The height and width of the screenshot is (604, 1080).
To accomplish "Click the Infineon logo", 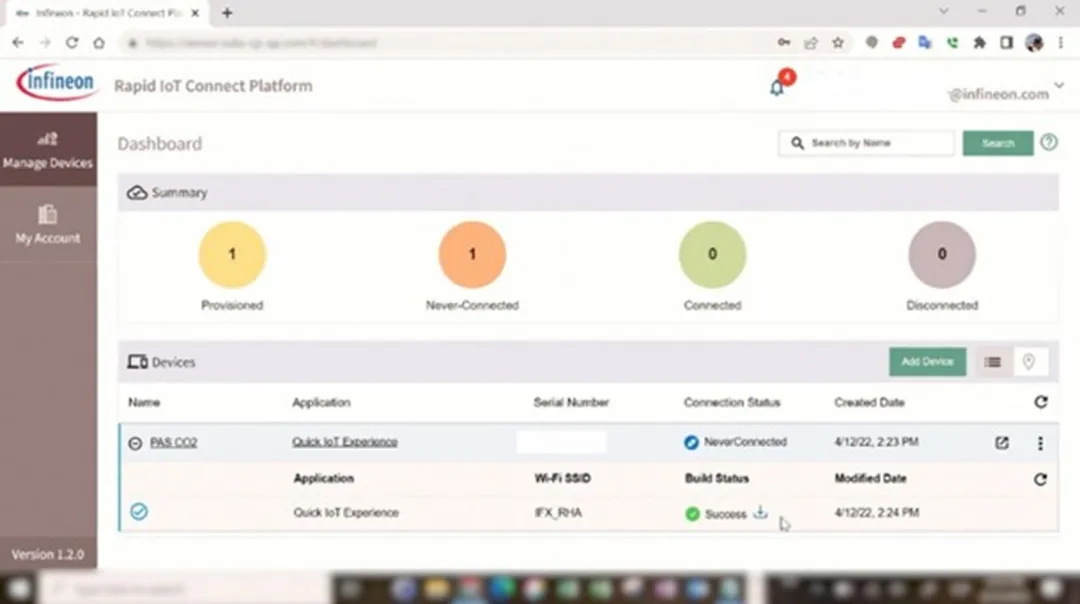I will [56, 82].
